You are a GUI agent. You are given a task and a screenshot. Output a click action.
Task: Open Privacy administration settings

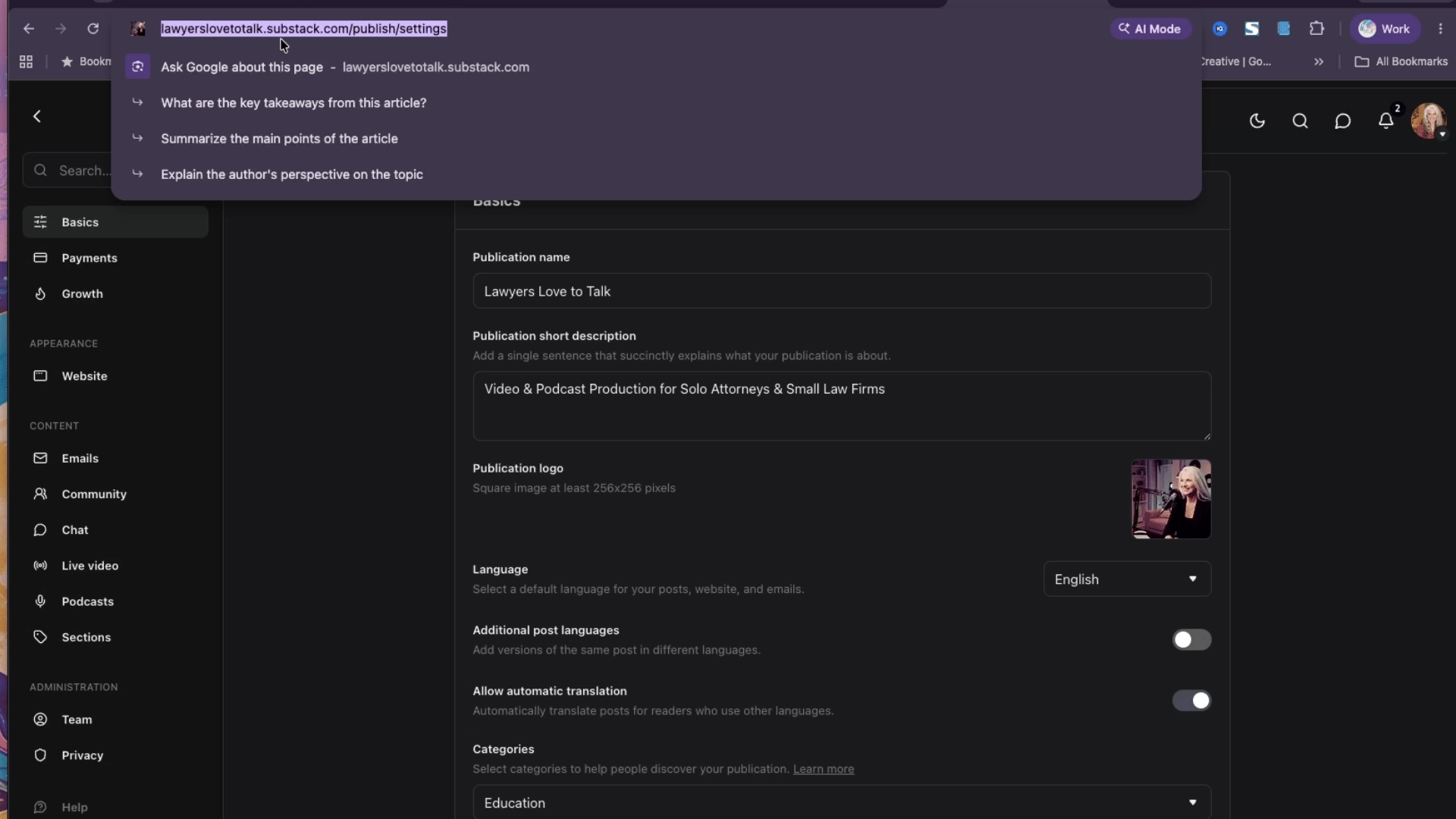point(115,755)
